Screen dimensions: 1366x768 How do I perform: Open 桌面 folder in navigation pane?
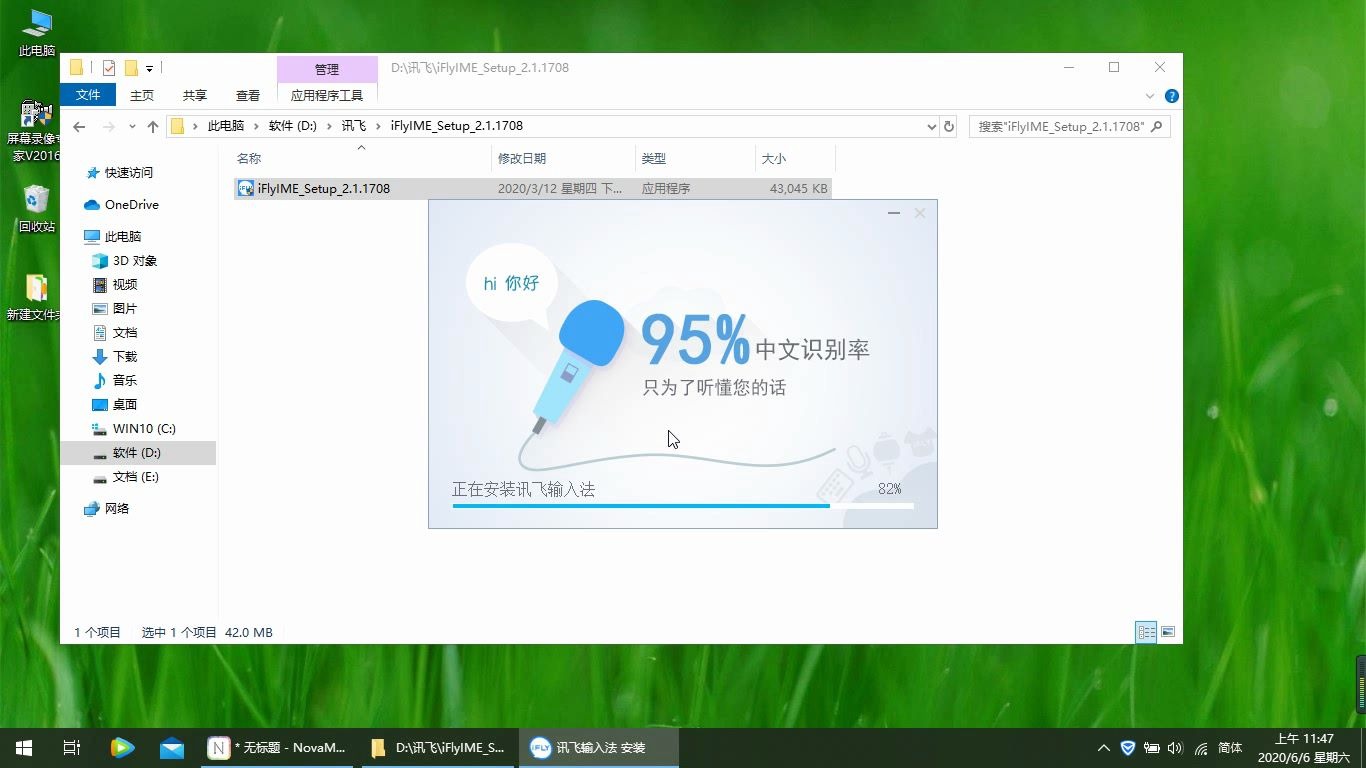point(124,404)
